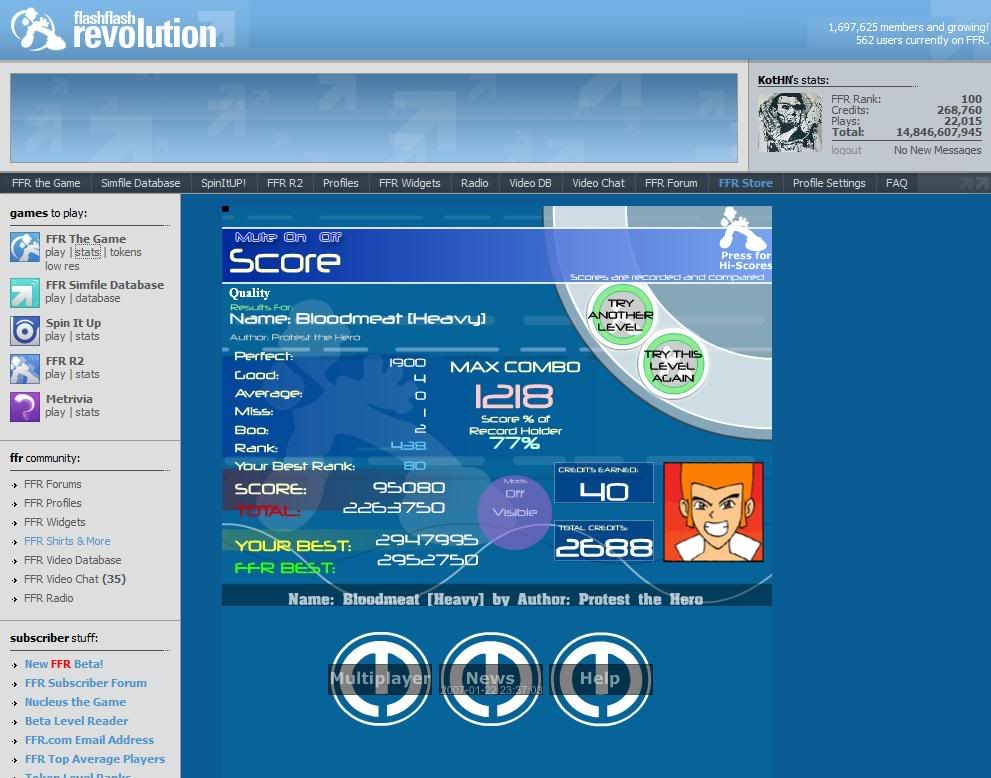991x778 pixels.
Task: Click the Spin It Up icon
Action: tap(25, 330)
